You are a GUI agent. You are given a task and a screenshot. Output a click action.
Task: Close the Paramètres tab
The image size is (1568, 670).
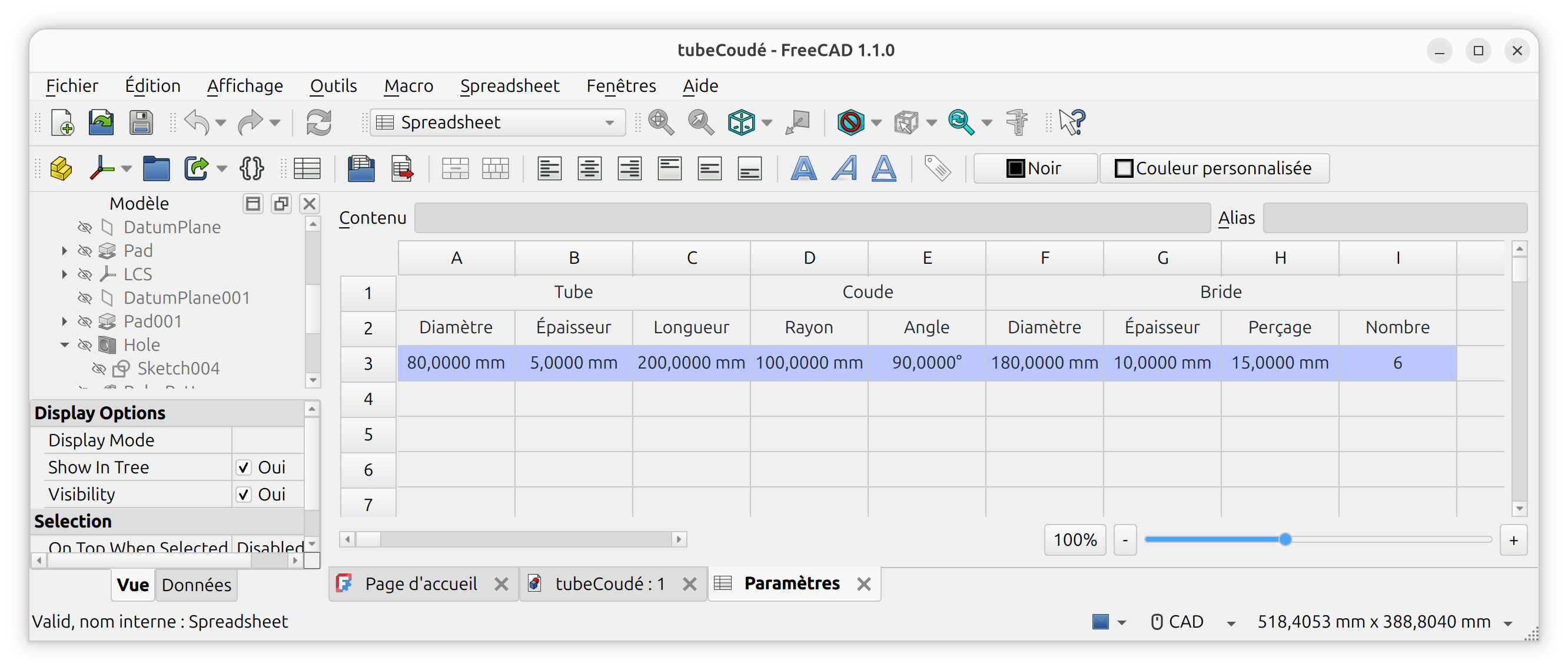(863, 585)
